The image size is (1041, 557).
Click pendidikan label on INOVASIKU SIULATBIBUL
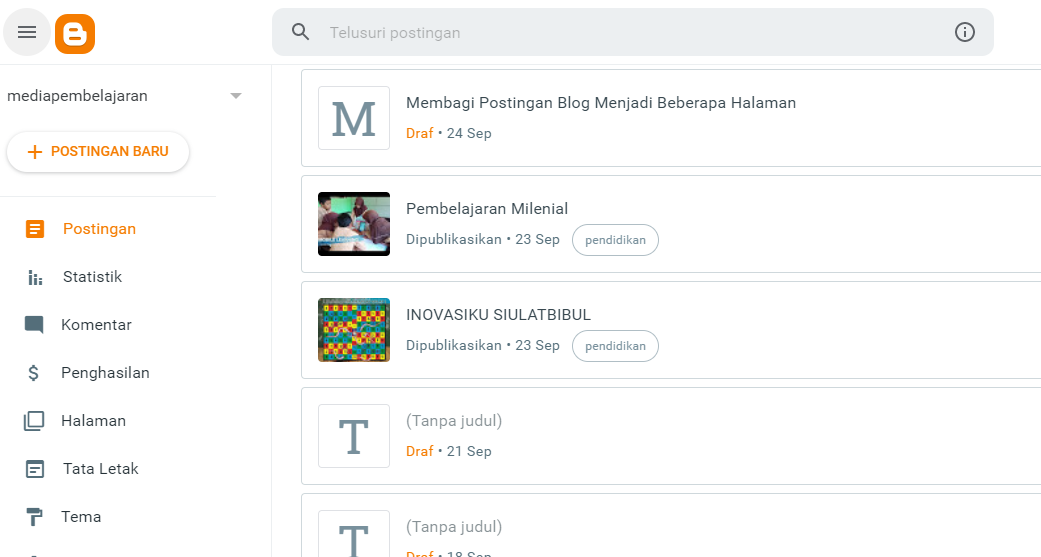coord(615,346)
